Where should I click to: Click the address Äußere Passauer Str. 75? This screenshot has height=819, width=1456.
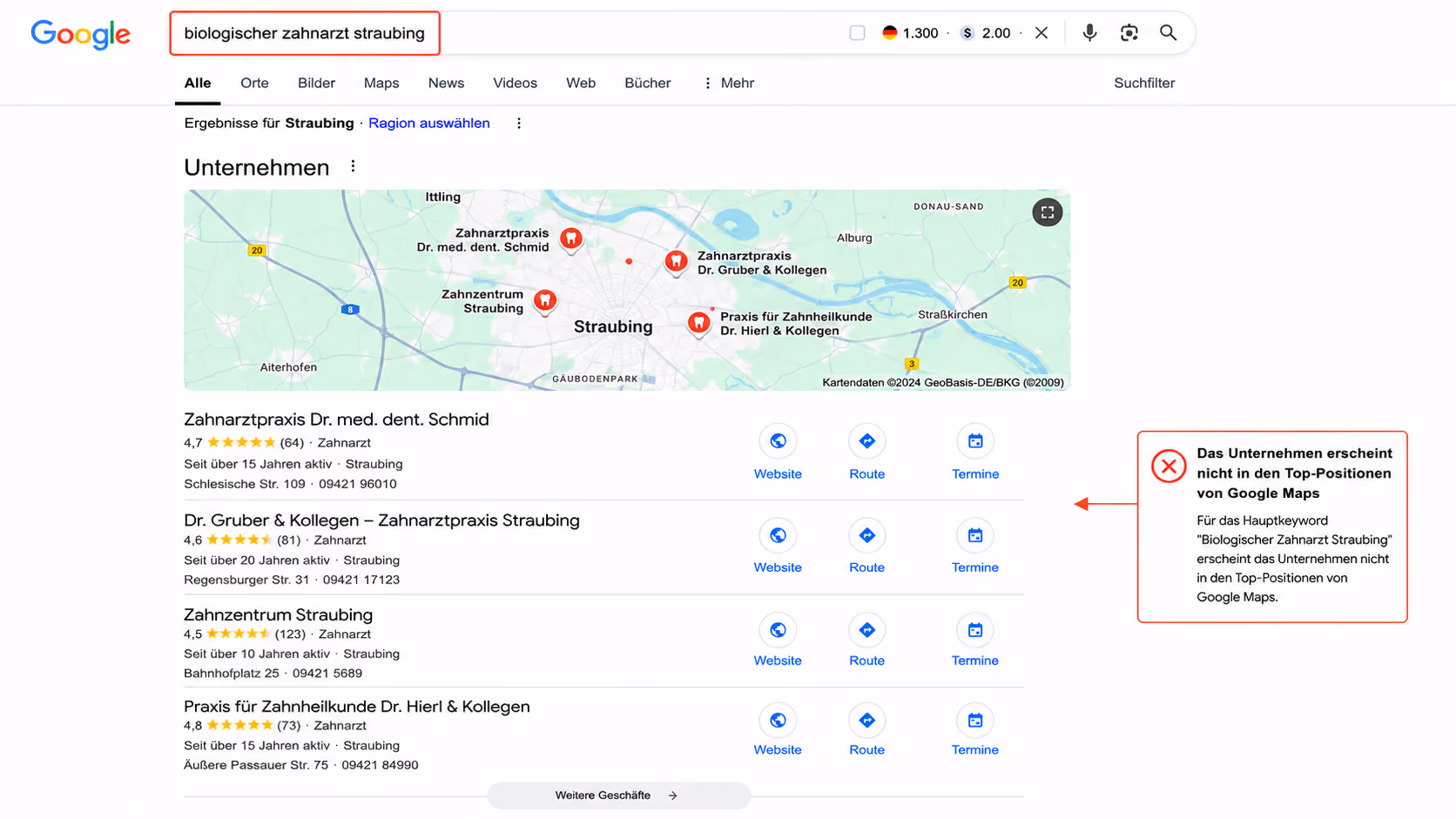[256, 765]
